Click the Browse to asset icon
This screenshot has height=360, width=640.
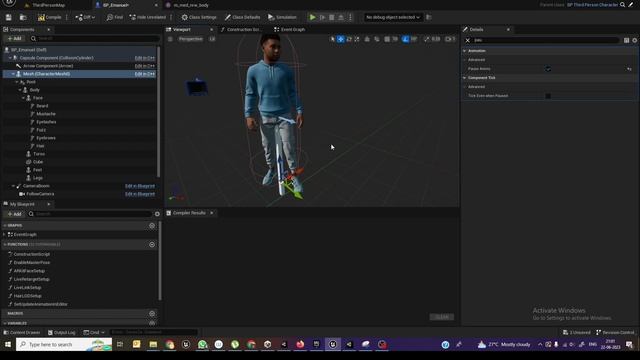[23, 17]
